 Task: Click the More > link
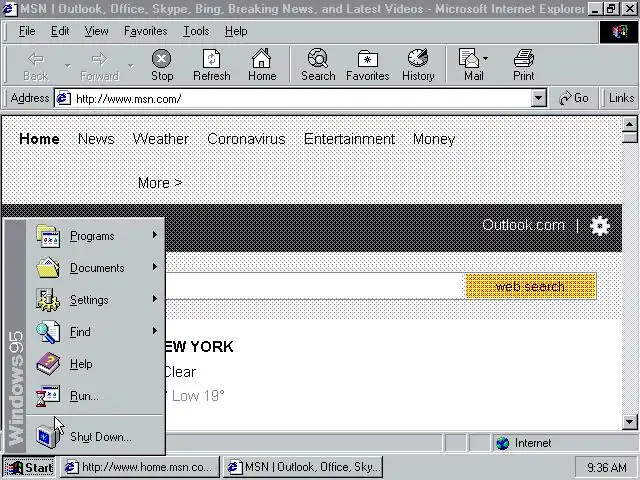(160, 183)
